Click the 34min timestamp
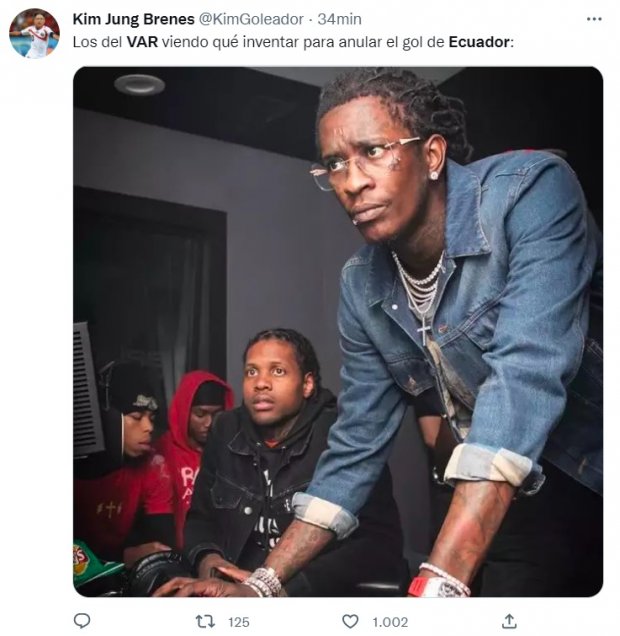 339,19
